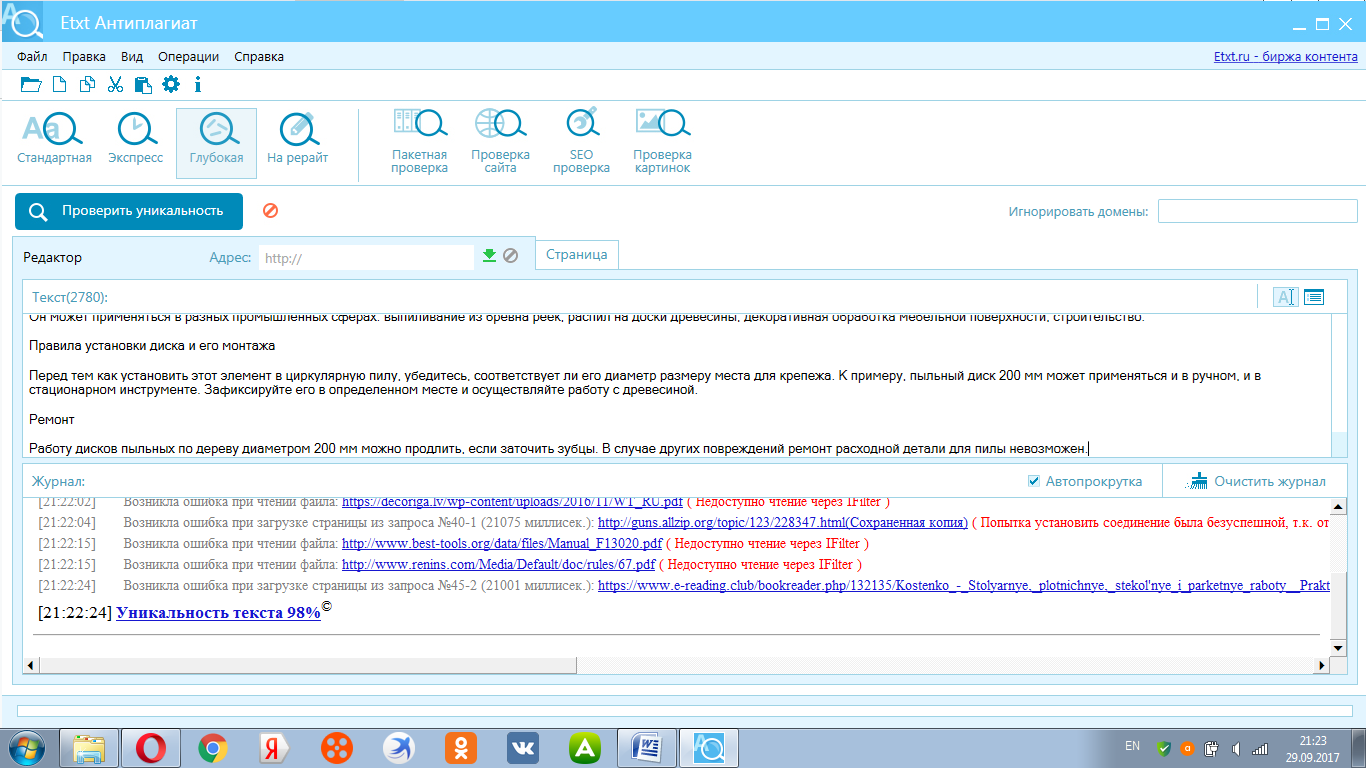Open Windows Start button
This screenshot has width=1366, height=768.
click(x=27, y=747)
